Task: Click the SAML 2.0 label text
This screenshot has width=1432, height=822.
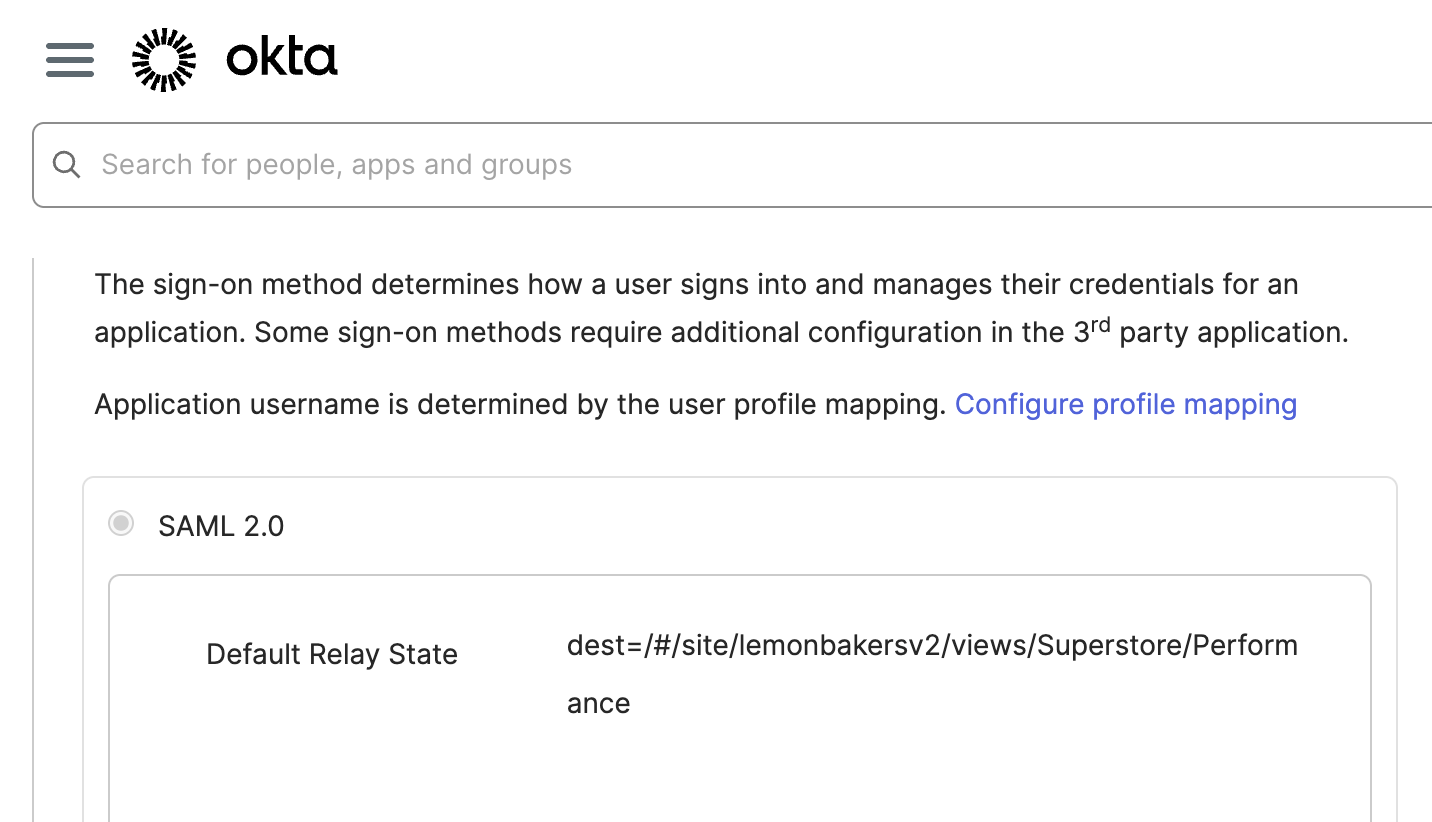Action: [221, 526]
